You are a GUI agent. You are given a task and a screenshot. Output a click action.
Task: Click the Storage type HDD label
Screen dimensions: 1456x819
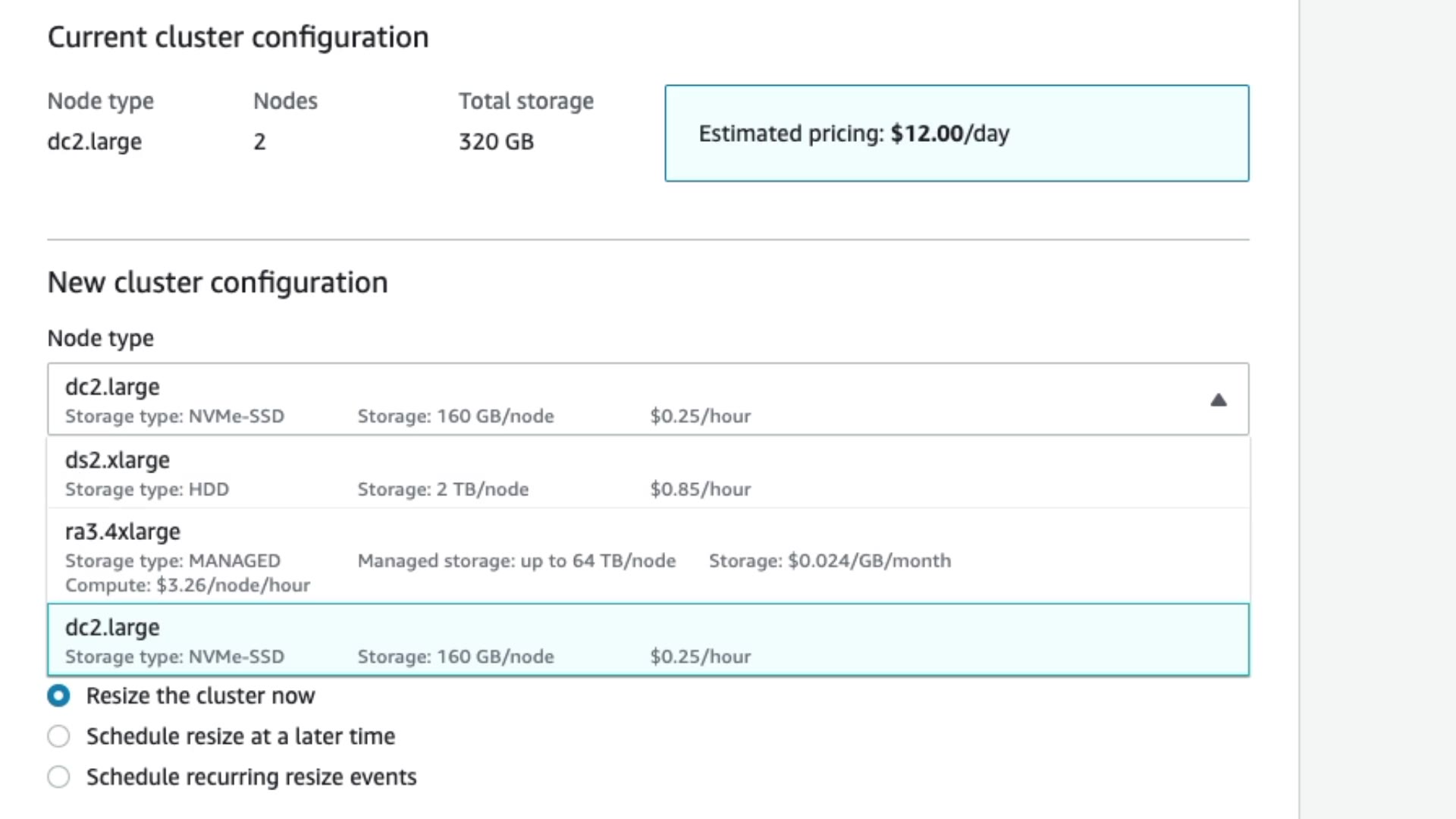[x=146, y=489]
